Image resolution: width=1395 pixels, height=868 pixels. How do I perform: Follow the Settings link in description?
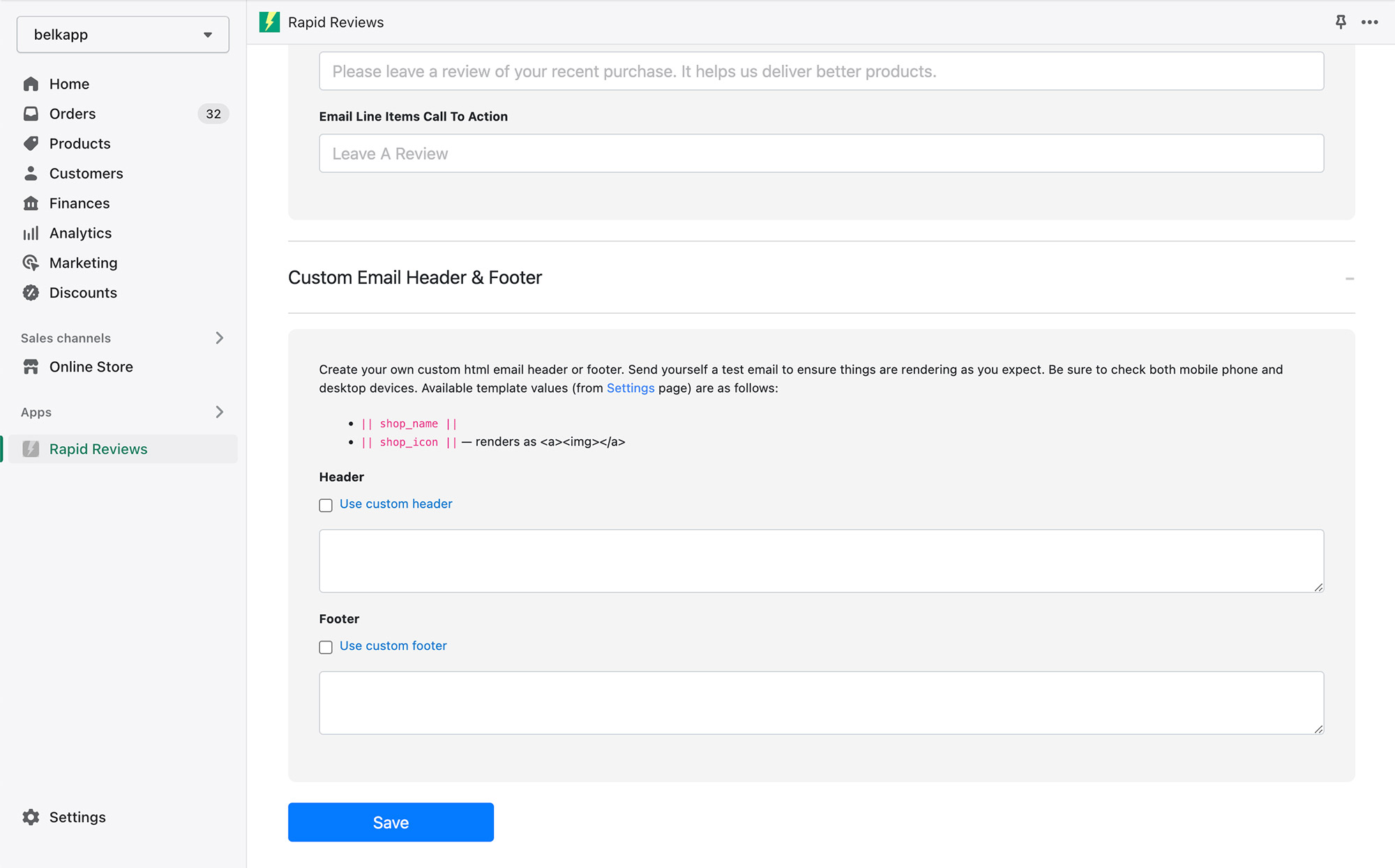click(x=630, y=388)
